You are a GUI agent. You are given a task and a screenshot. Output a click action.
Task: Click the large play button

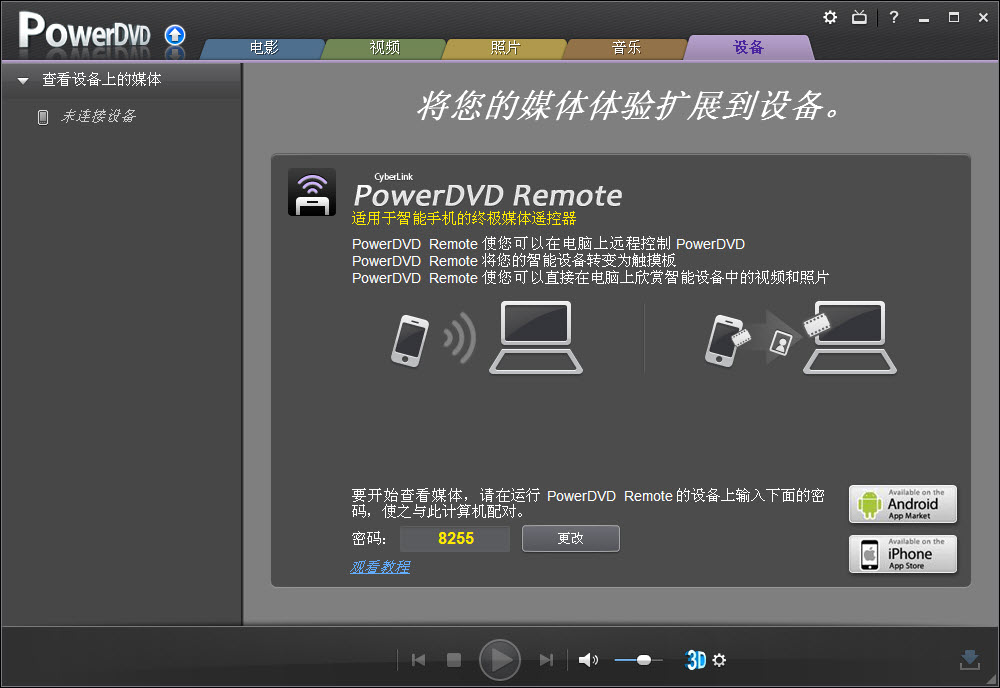coord(500,660)
